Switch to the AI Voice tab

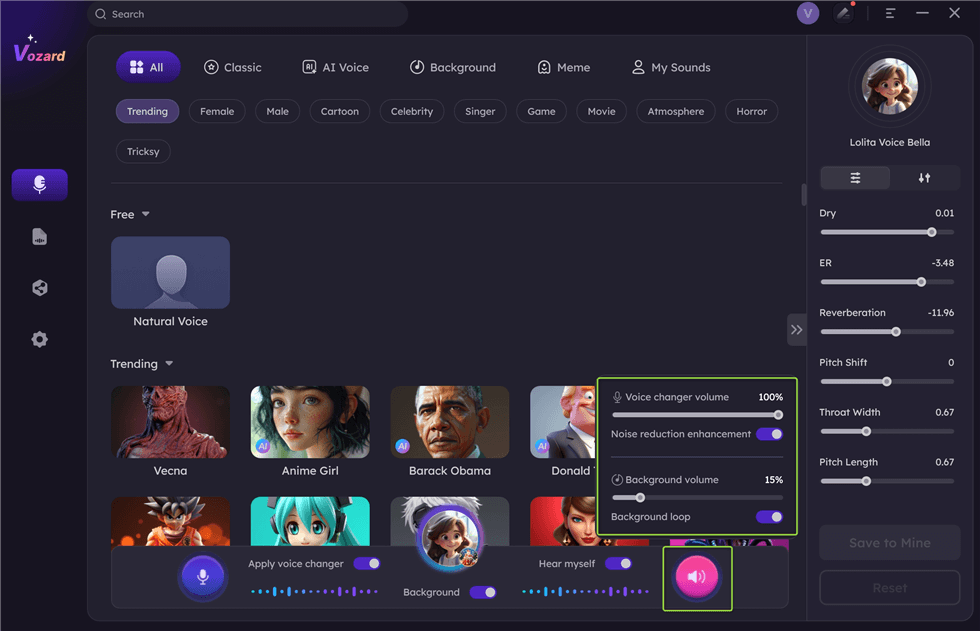336,67
